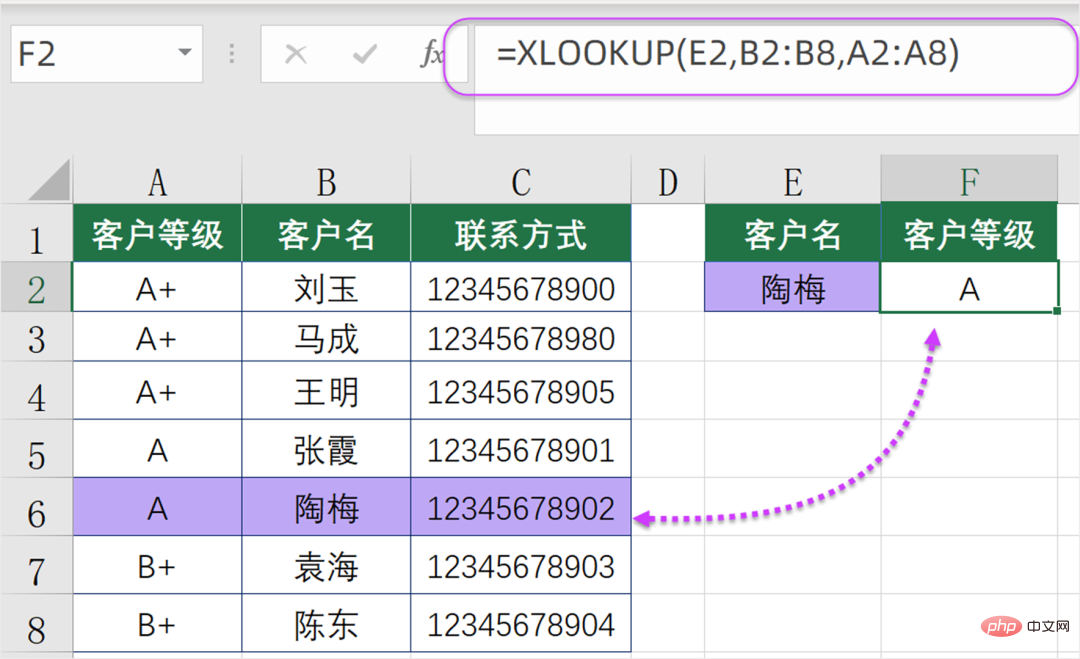Select cell C4 with 12345678905
Viewport: 1080px width, 659px height.
point(521,390)
